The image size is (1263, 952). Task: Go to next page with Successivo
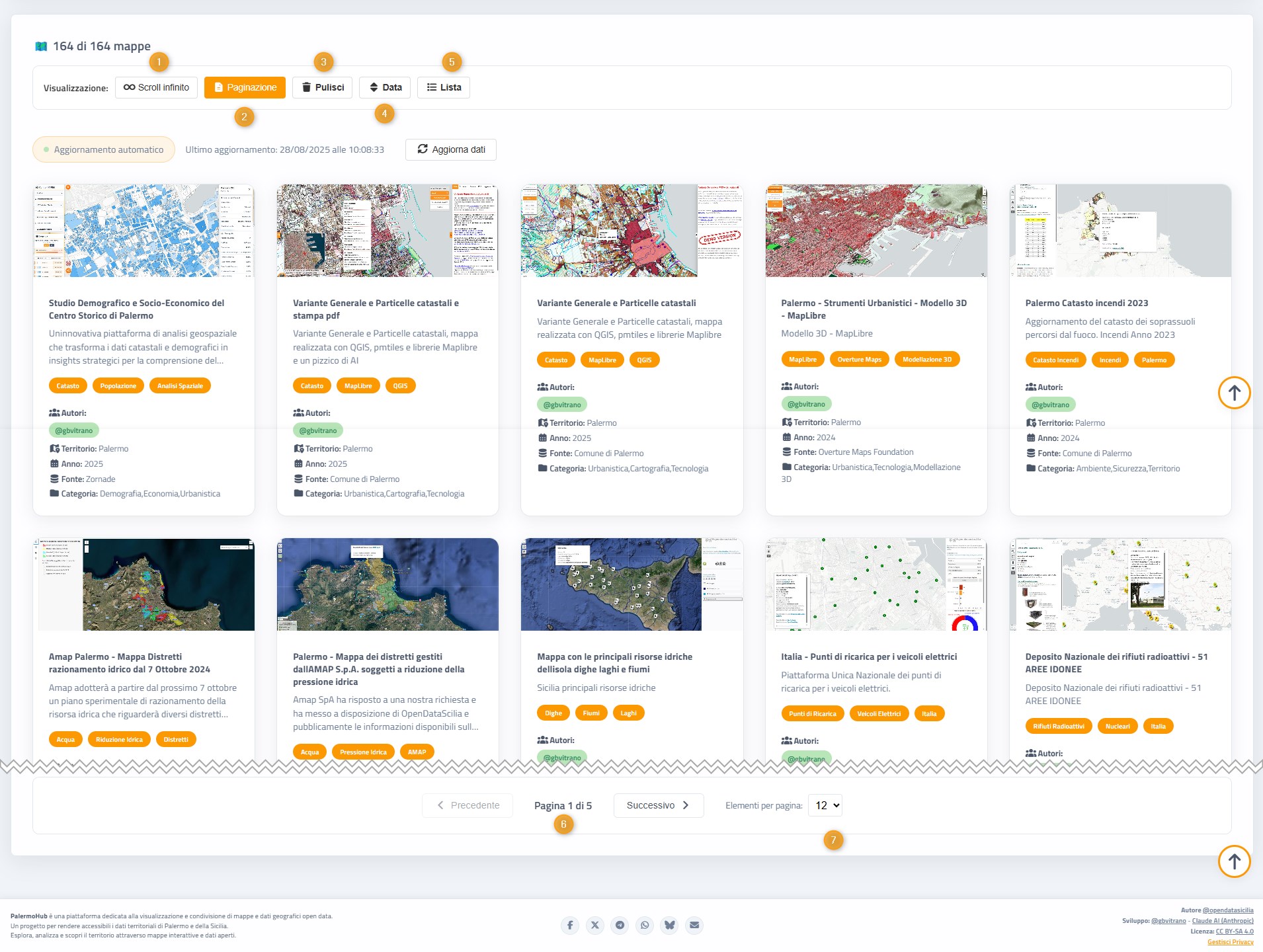(x=658, y=805)
